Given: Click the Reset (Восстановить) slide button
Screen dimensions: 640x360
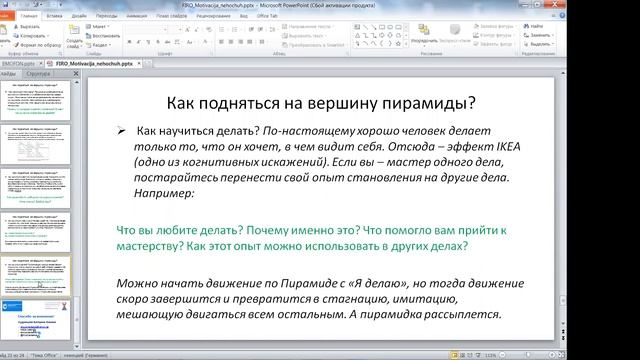Looking at the screenshot, I should pos(102,36).
